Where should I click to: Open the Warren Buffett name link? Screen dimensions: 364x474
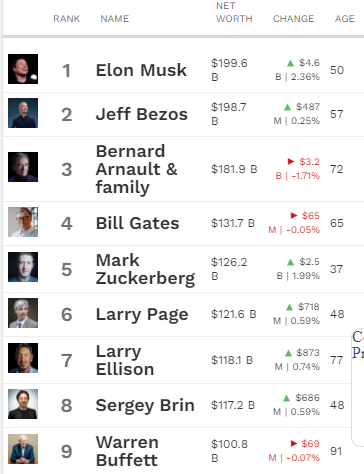pos(127,451)
